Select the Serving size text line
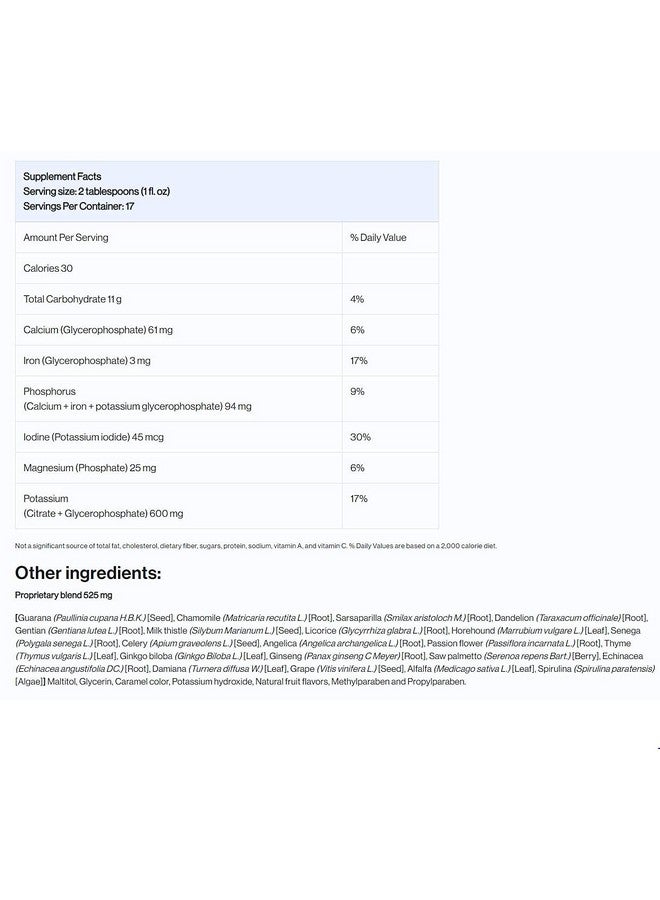Image resolution: width=660 pixels, height=900 pixels. tap(96, 191)
